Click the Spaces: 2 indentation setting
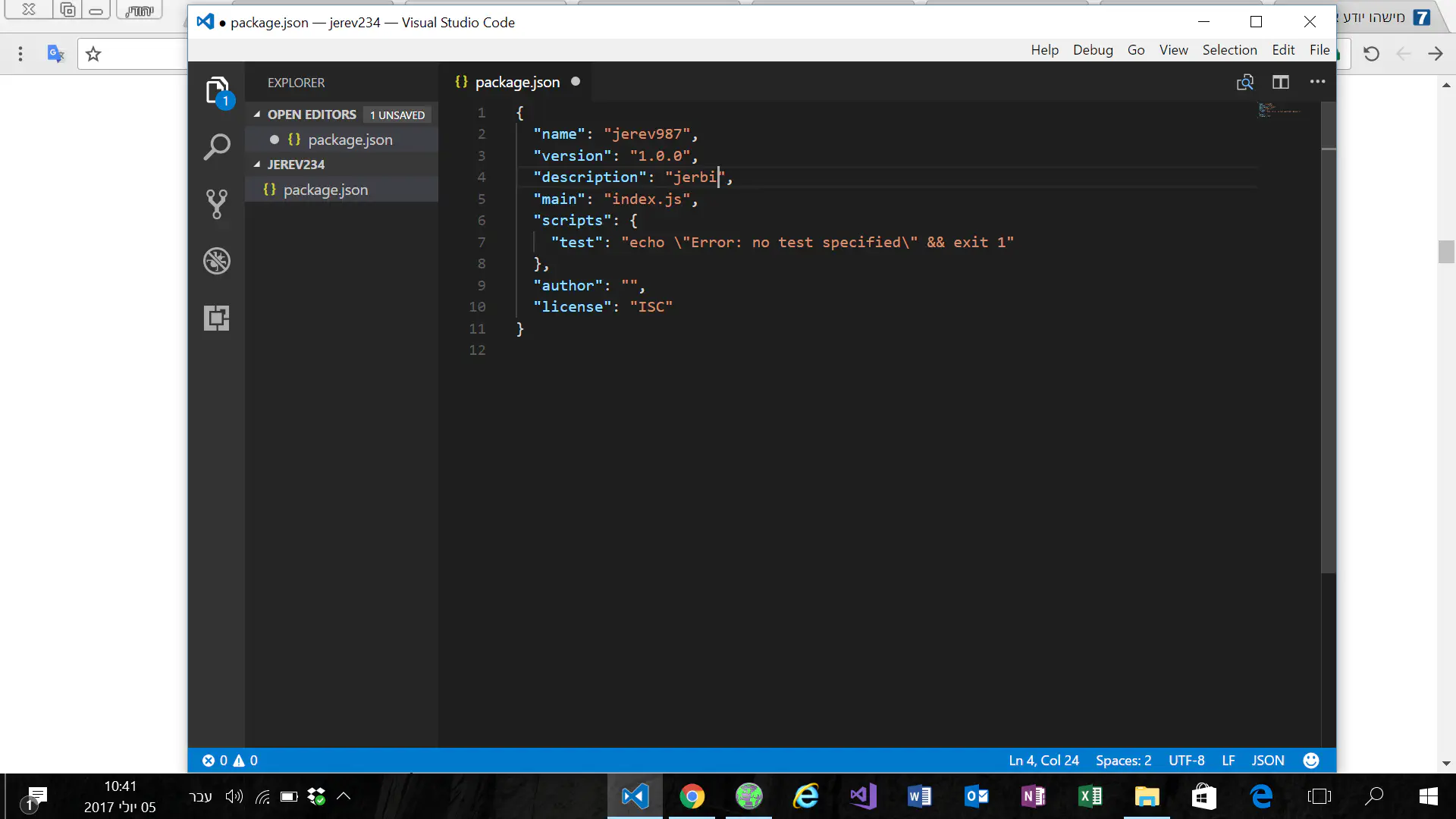This screenshot has height=819, width=1456. click(x=1123, y=760)
